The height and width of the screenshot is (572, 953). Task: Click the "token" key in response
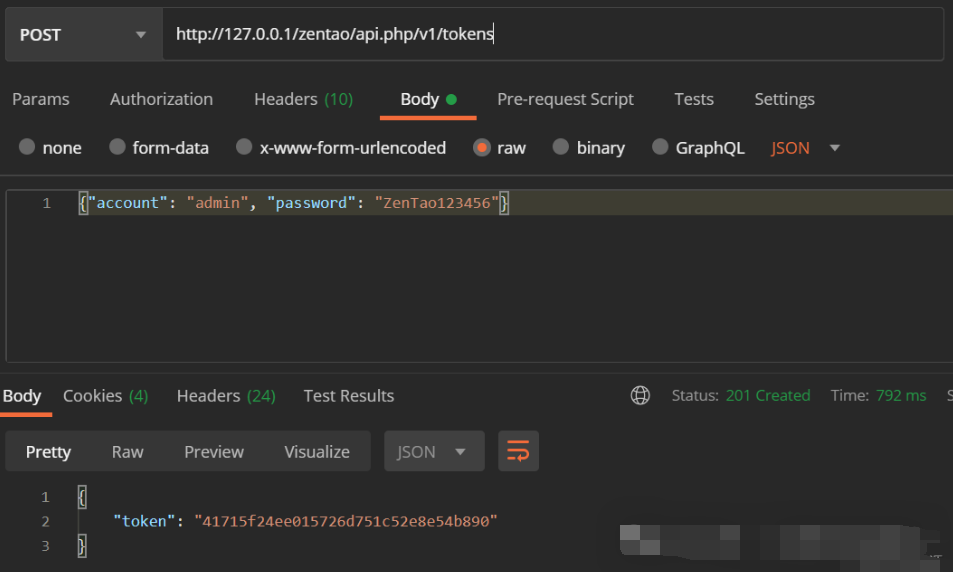(x=144, y=521)
